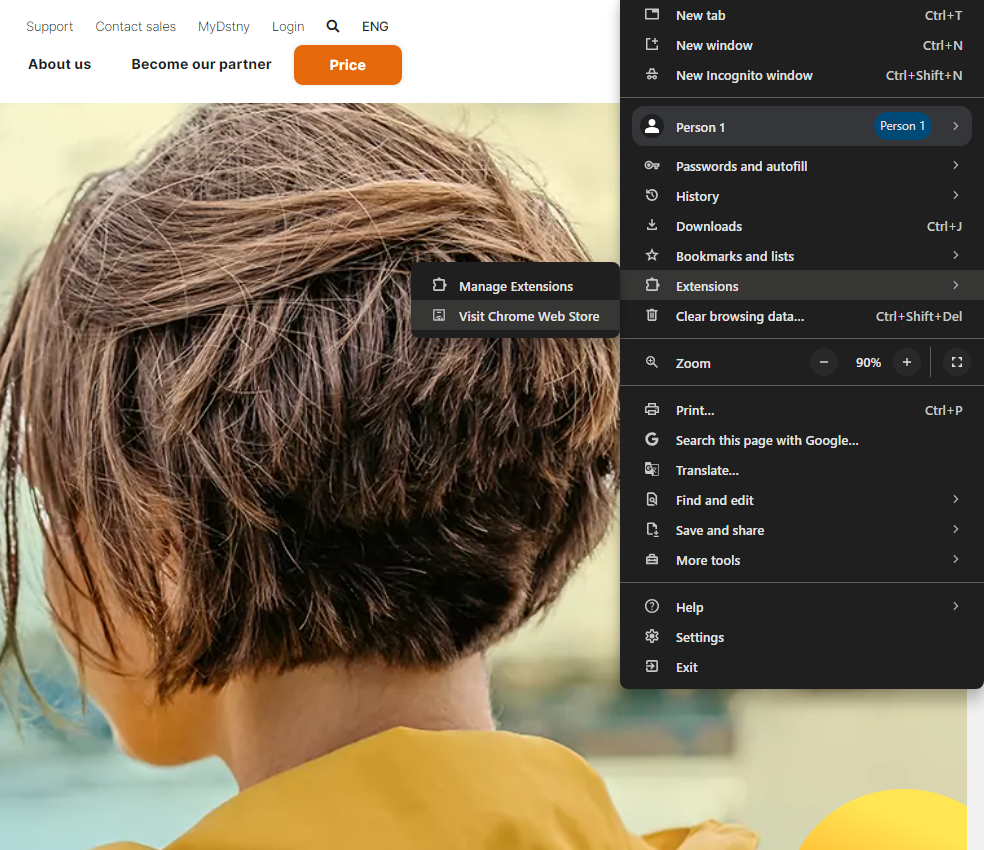Click the Help question mark icon
The width and height of the screenshot is (984, 850).
652,606
